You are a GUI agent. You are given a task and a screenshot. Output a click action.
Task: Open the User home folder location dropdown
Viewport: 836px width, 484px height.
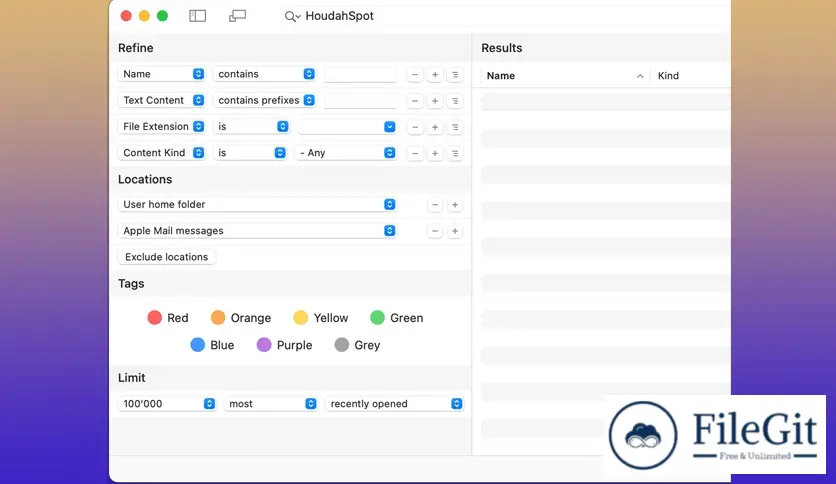(x=257, y=204)
